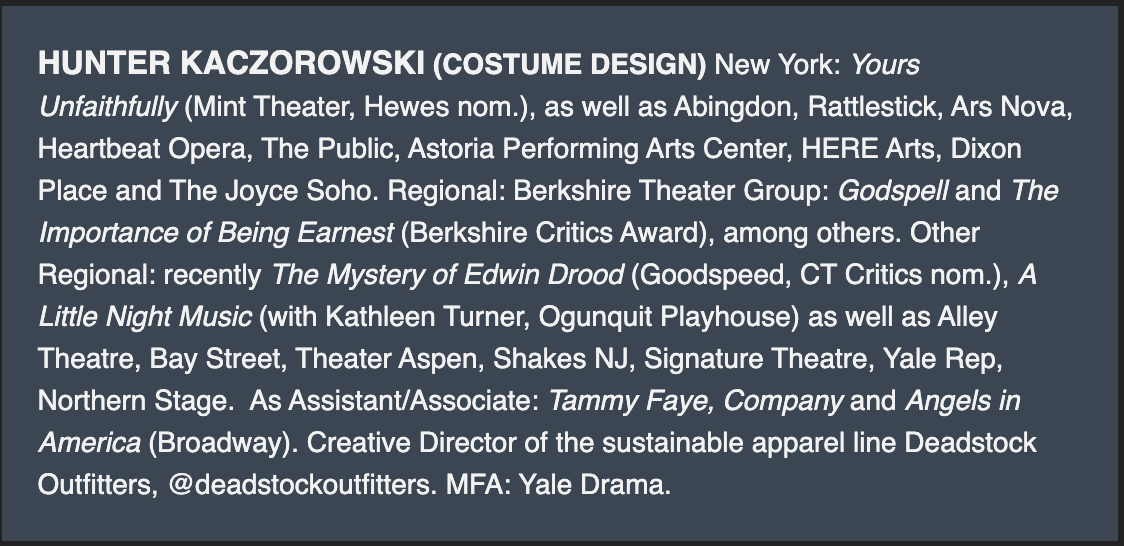Image resolution: width=1124 pixels, height=546 pixels.
Task: Click the name heading HUNTER KACZOROWSKI
Action: 231,64
